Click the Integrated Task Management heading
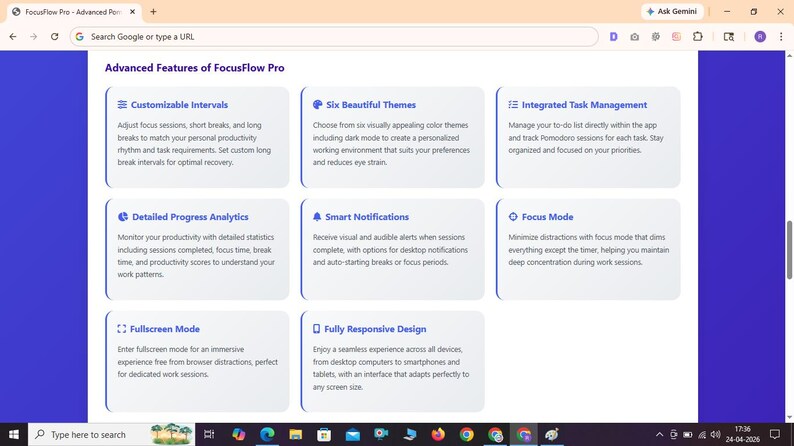Image resolution: width=794 pixels, height=446 pixels. pyautogui.click(x=584, y=105)
